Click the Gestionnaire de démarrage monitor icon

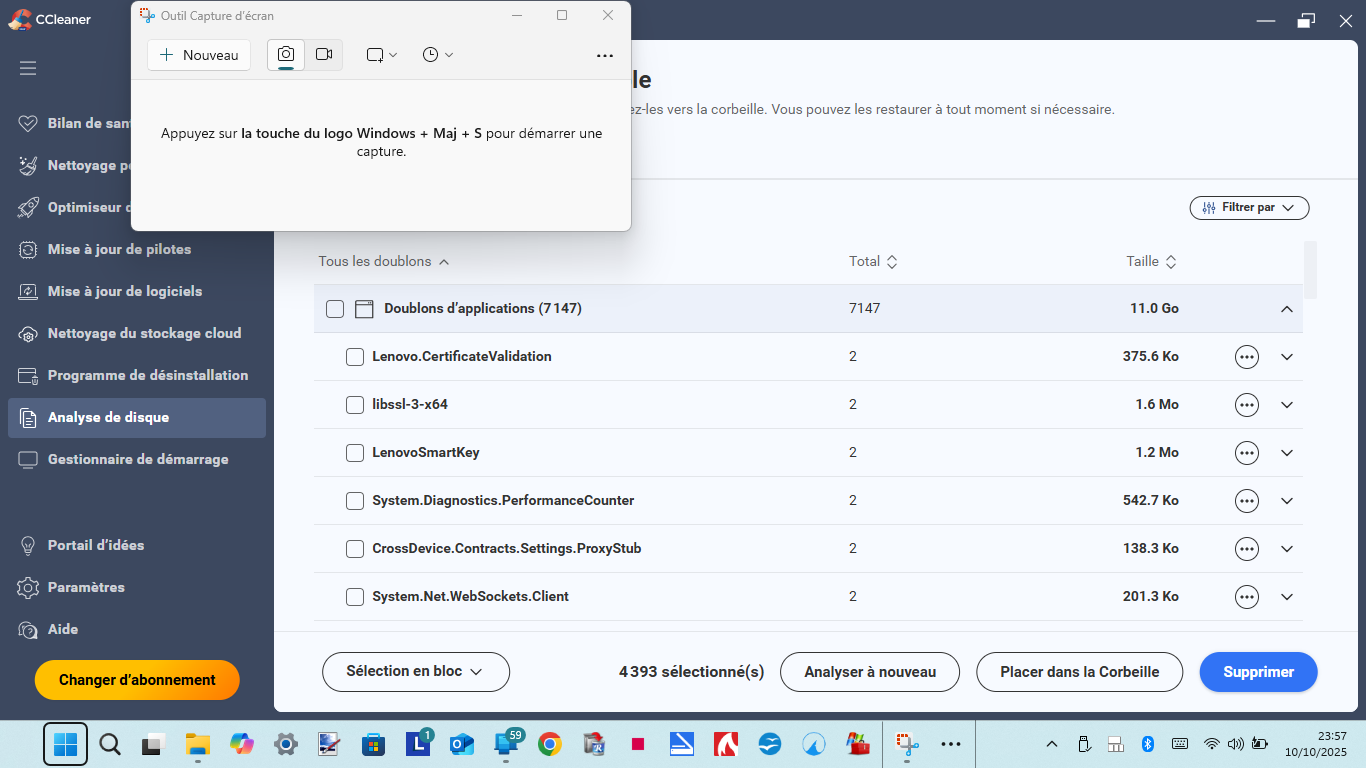28,460
